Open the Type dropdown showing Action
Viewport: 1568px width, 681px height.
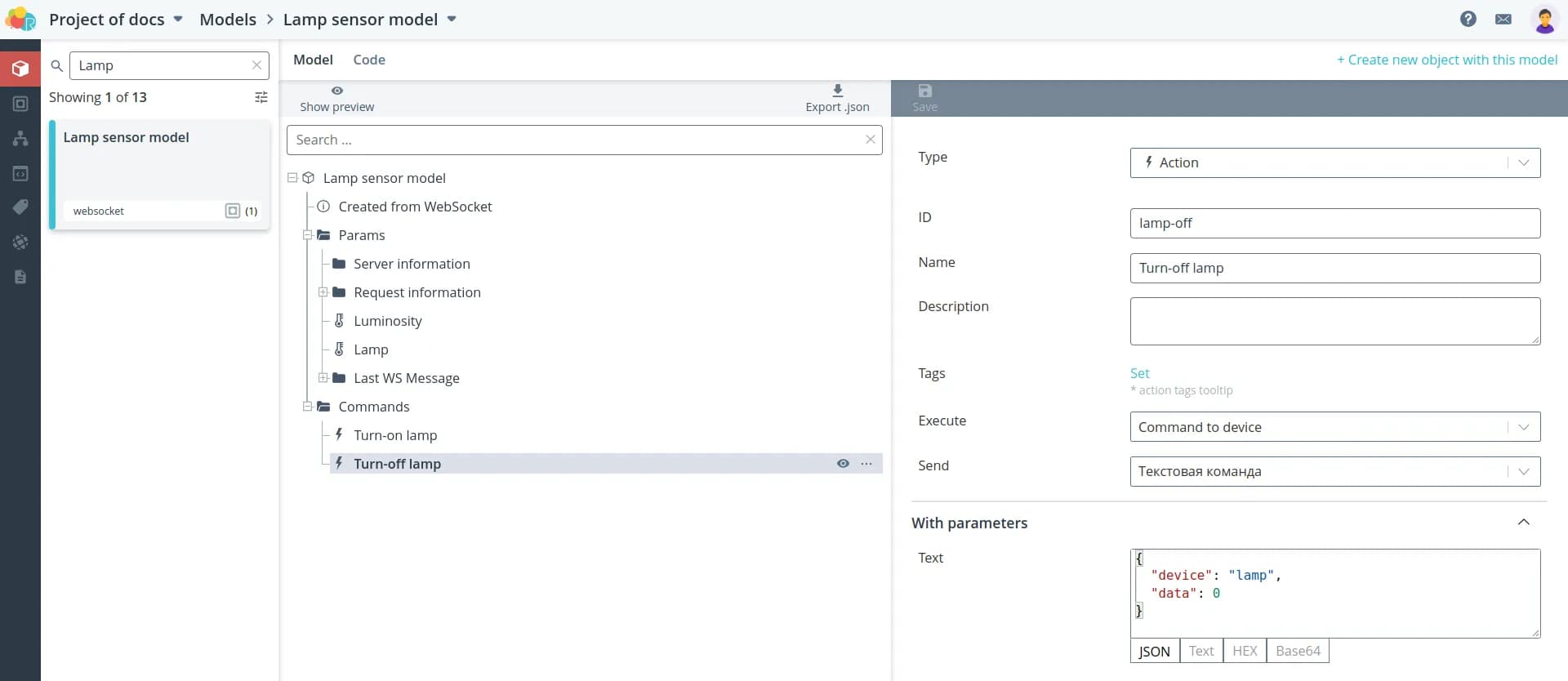1334,162
